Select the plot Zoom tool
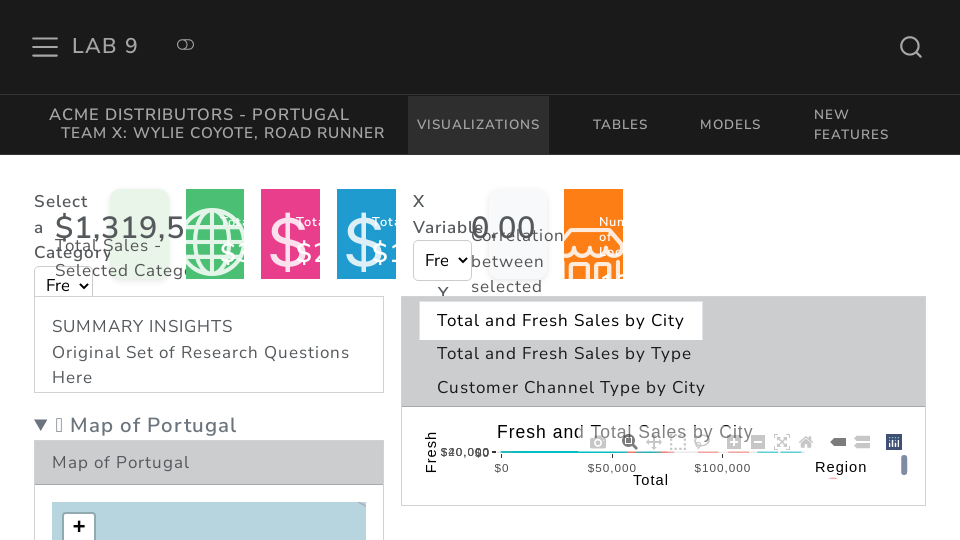This screenshot has height=540, width=960. tap(629, 442)
